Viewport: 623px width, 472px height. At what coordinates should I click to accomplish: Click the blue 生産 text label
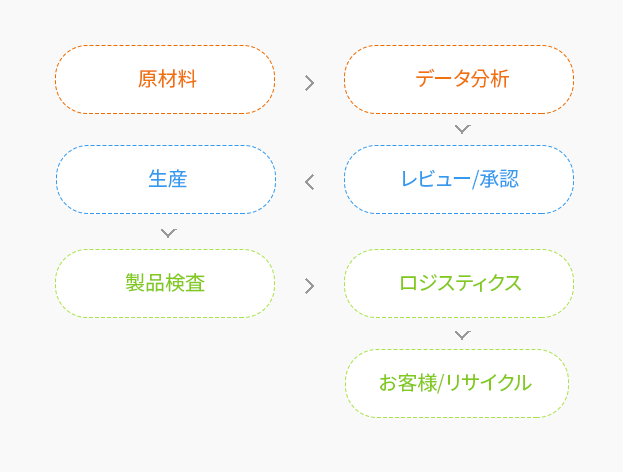168,179
